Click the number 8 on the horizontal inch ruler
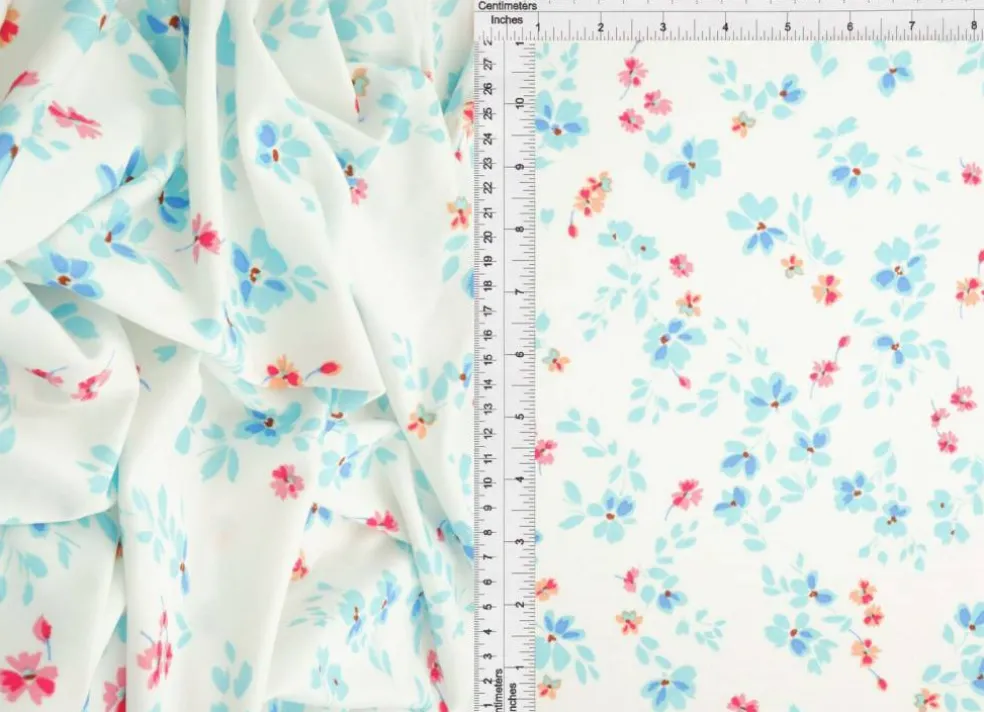The width and height of the screenshot is (984, 712). tap(974, 25)
